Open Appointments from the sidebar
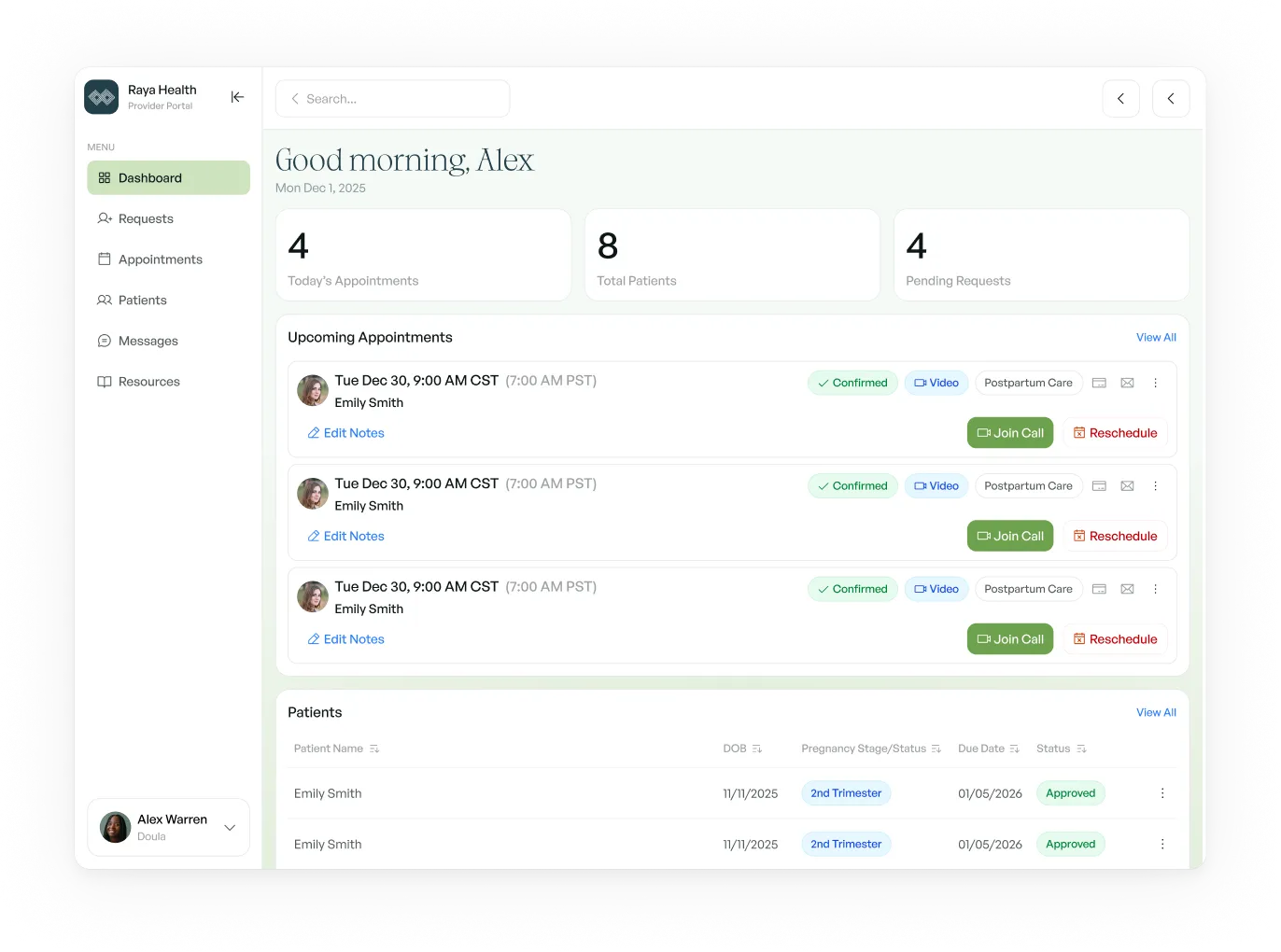The height and width of the screenshot is (952, 1281). coord(104,259)
